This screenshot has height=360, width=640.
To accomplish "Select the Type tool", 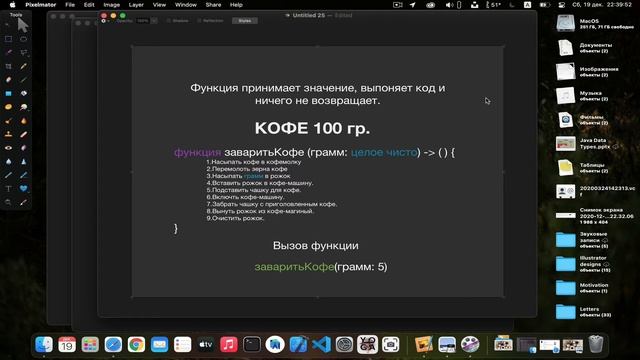I will 8,189.
